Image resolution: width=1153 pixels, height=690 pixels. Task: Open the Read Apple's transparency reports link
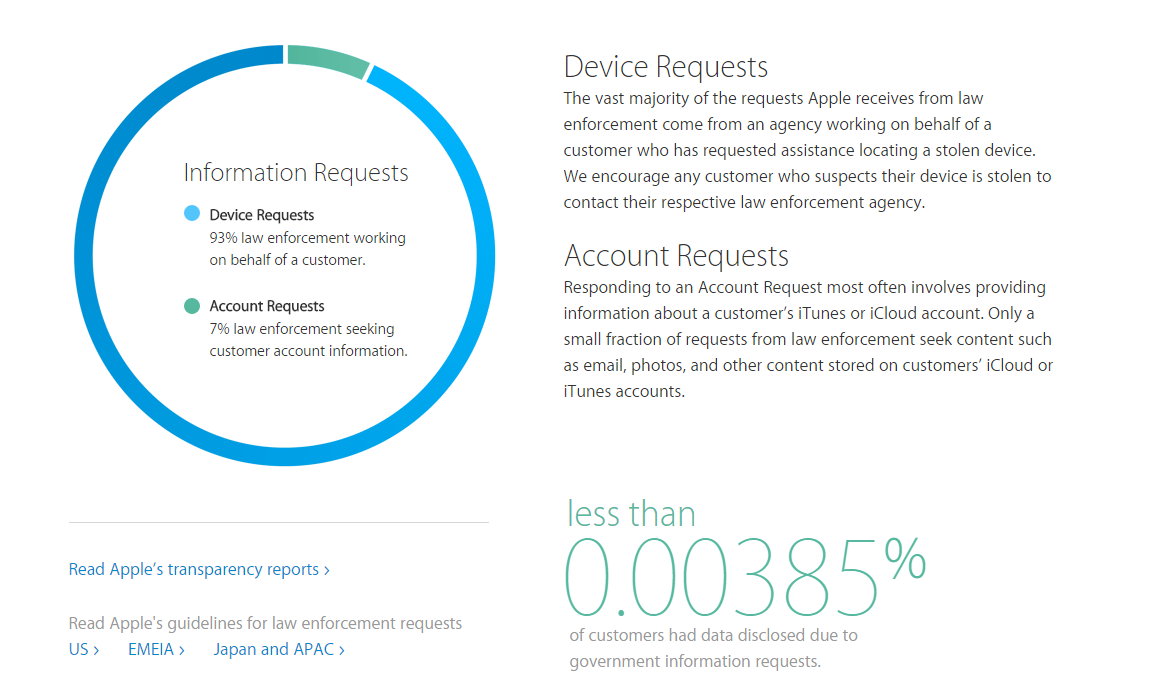(199, 569)
